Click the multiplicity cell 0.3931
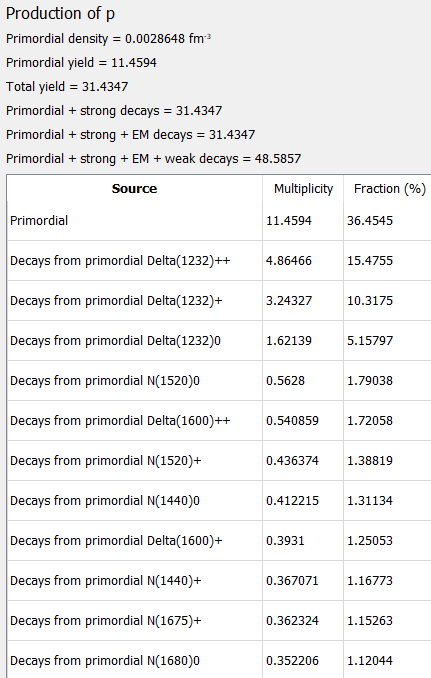The image size is (431, 678). (285, 540)
